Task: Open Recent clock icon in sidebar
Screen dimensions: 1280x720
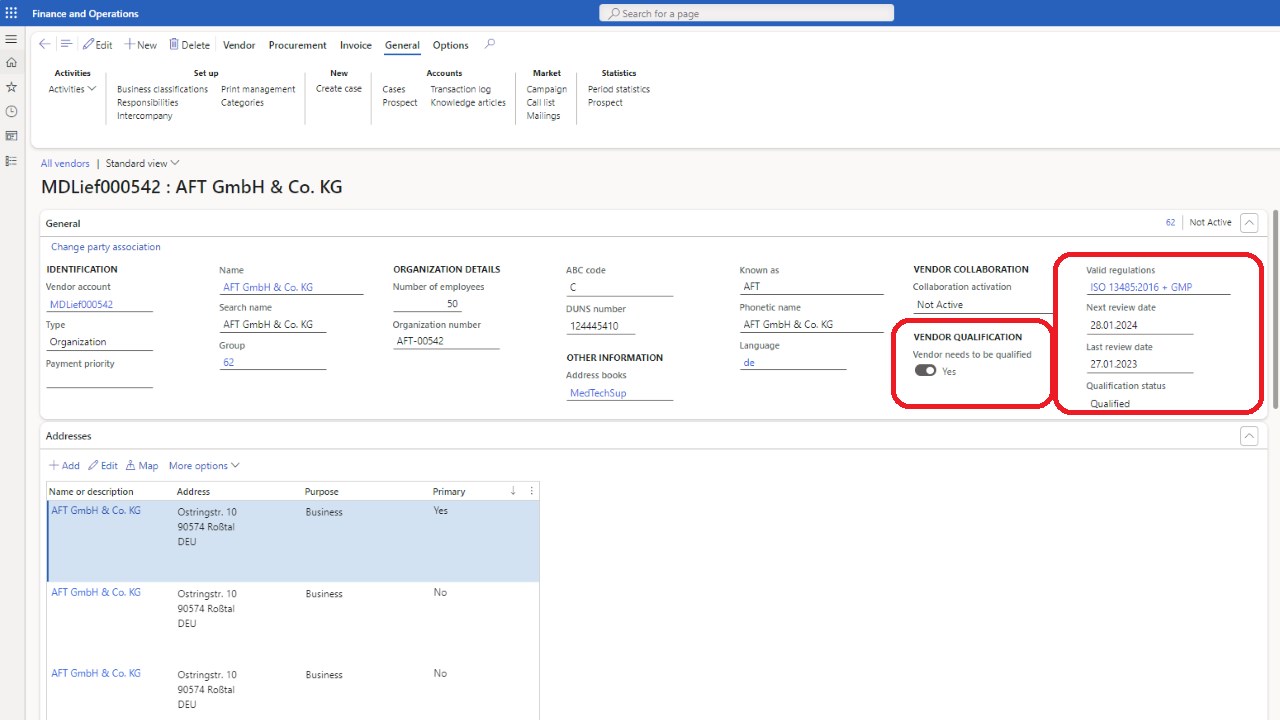Action: coord(11,111)
